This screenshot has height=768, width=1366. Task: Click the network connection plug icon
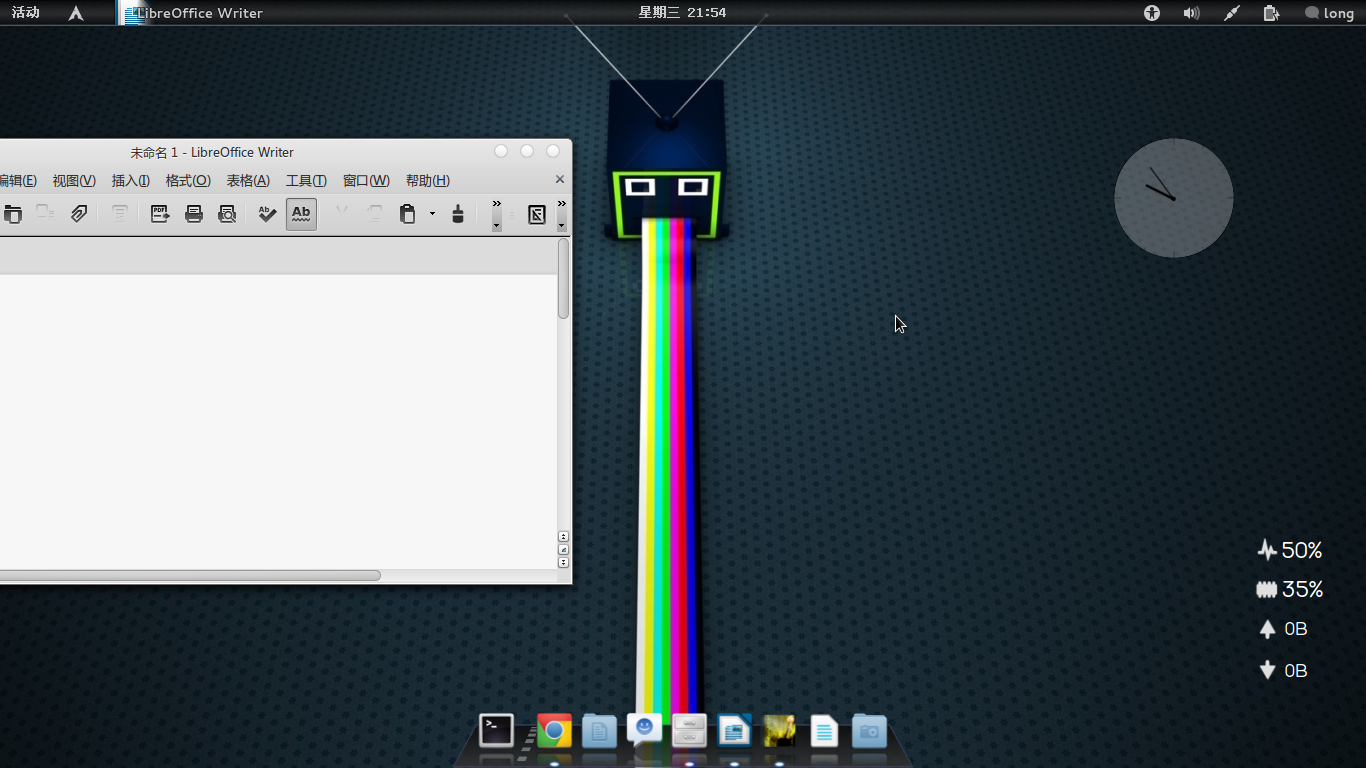click(x=1232, y=13)
